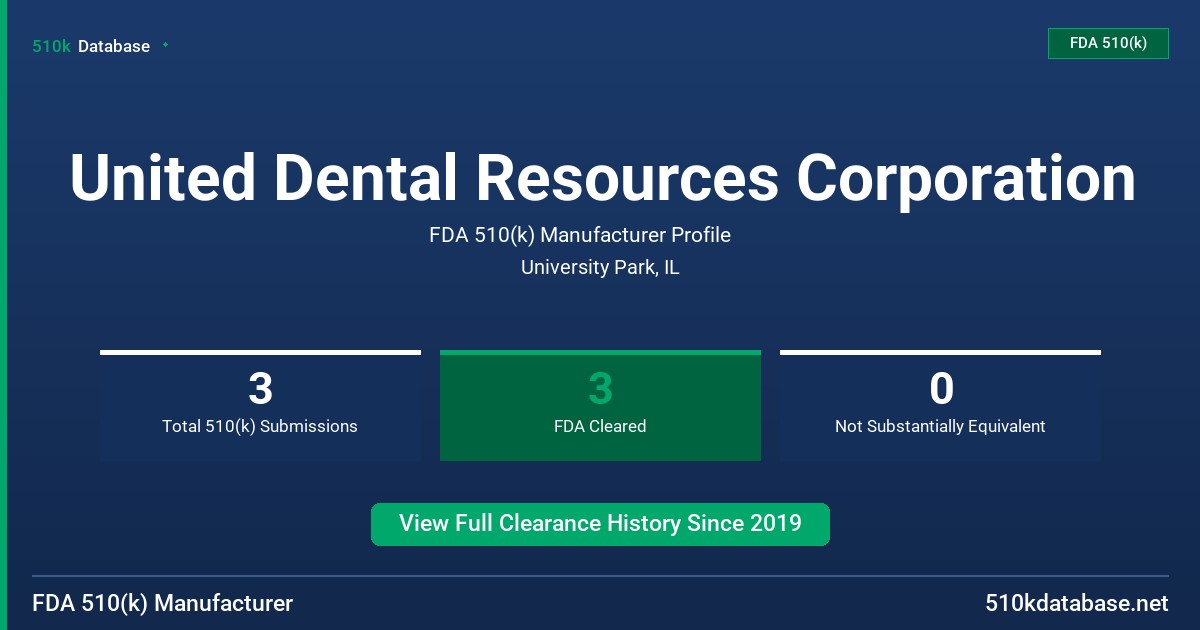Click the FDA 510(k) badge
This screenshot has width=1200, height=630.
coord(1108,43)
